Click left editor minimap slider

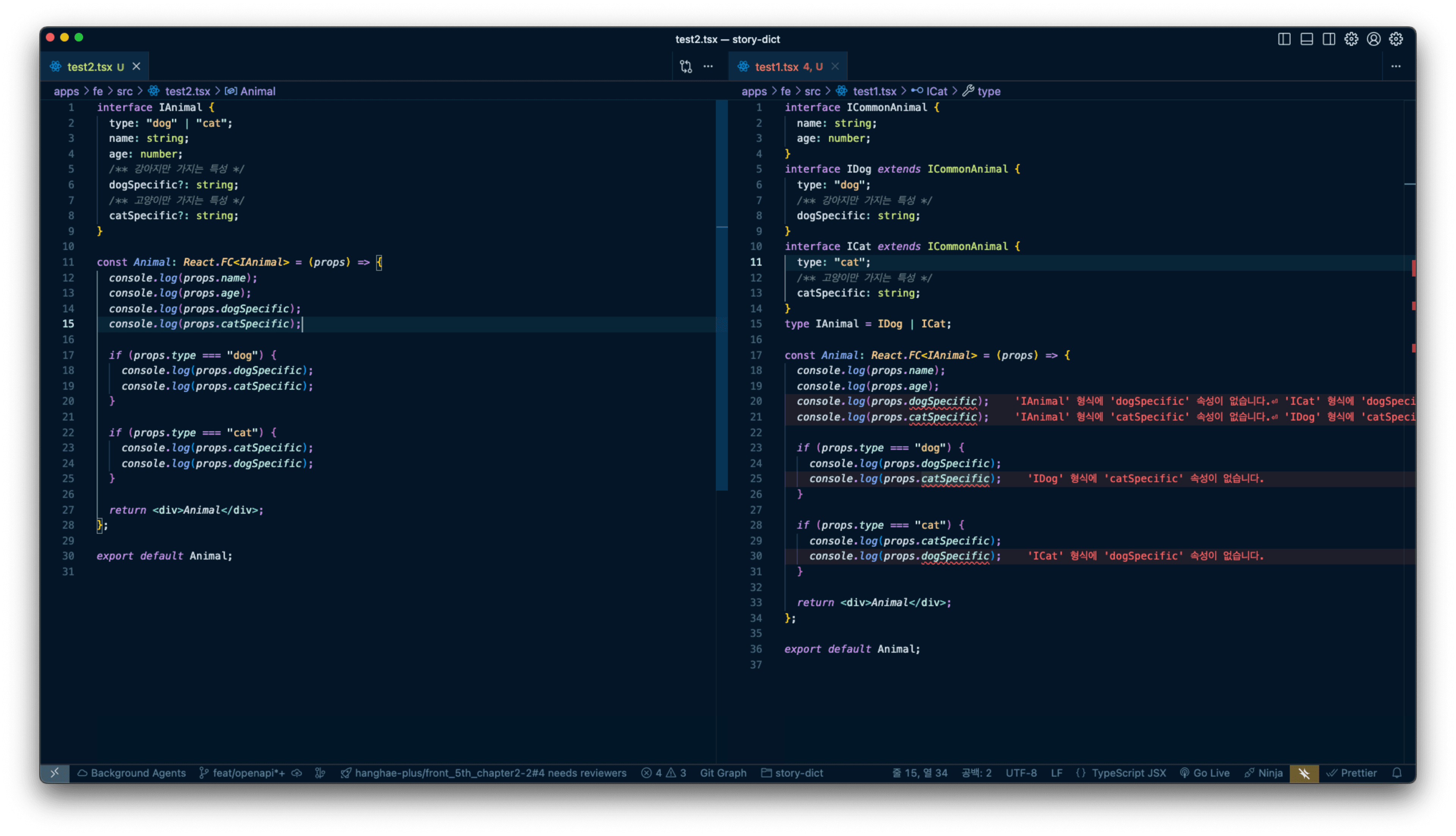click(x=722, y=295)
